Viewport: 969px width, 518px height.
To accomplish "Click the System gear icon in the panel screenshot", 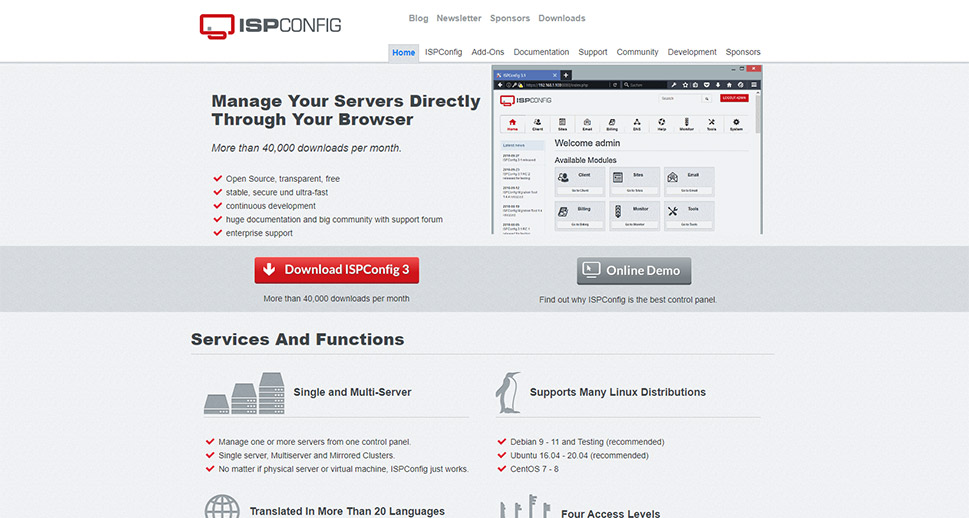I will pos(736,124).
